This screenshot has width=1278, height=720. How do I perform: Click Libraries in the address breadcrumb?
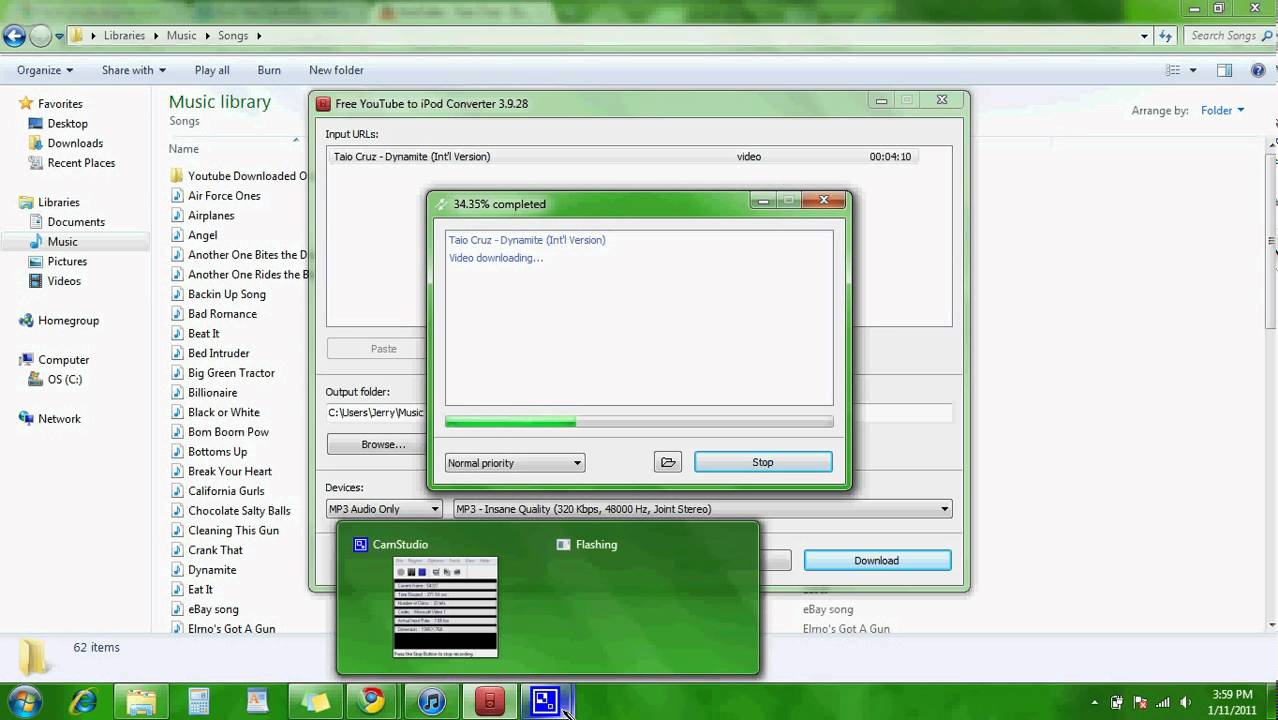click(x=124, y=36)
